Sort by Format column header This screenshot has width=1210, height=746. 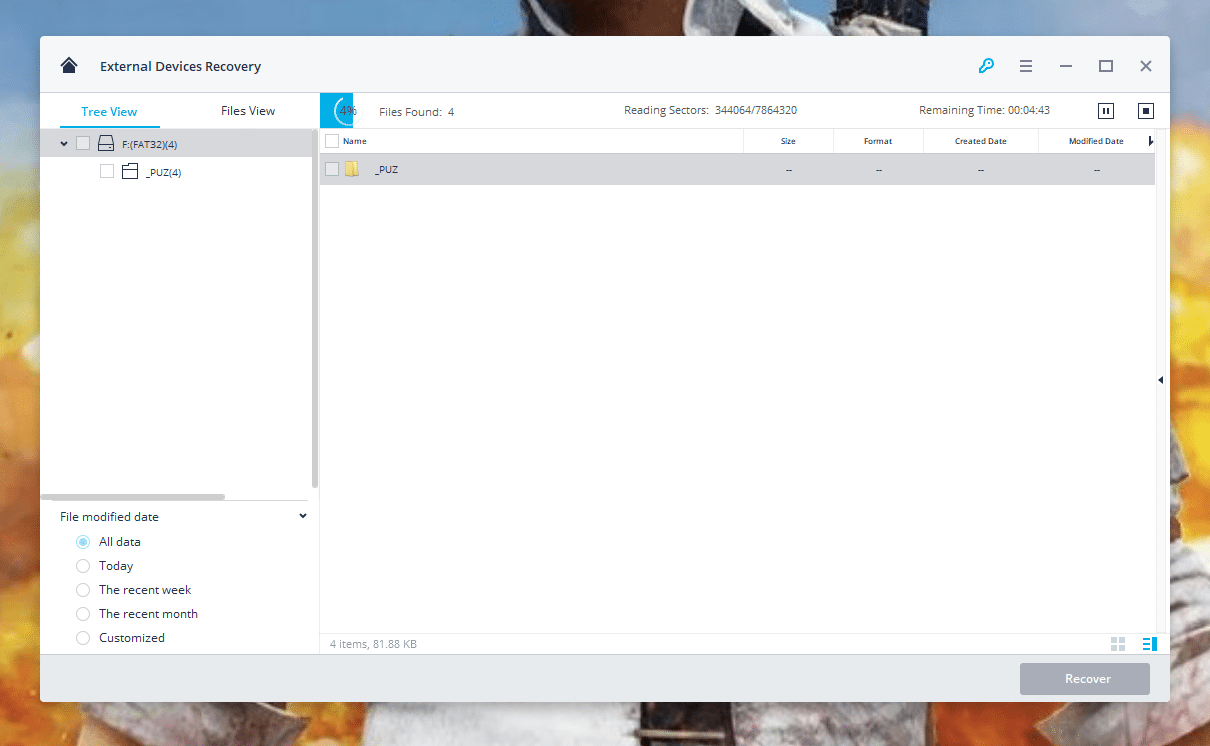click(878, 141)
